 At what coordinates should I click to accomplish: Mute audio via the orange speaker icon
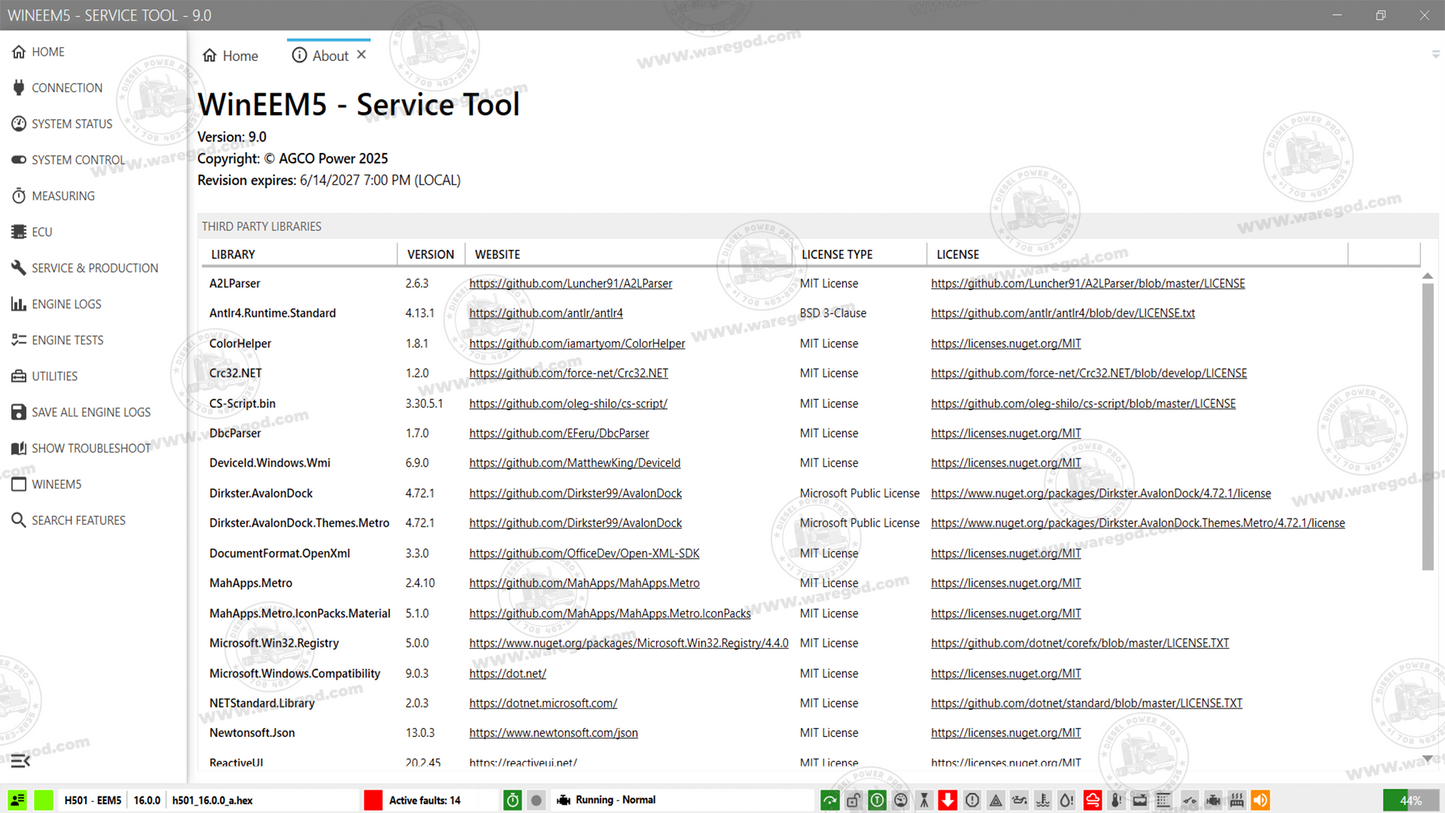(x=1259, y=800)
